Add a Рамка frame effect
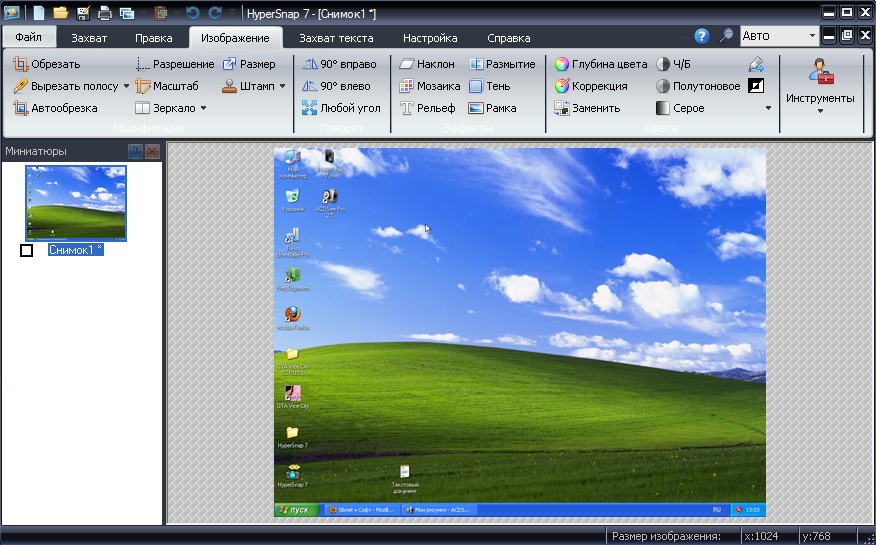Viewport: 876px width, 545px height. click(x=492, y=108)
